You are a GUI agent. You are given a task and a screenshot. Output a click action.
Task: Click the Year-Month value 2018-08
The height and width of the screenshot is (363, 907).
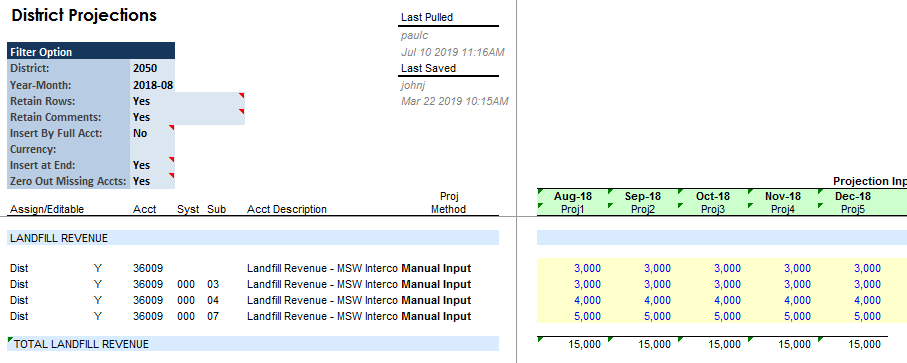click(x=153, y=85)
